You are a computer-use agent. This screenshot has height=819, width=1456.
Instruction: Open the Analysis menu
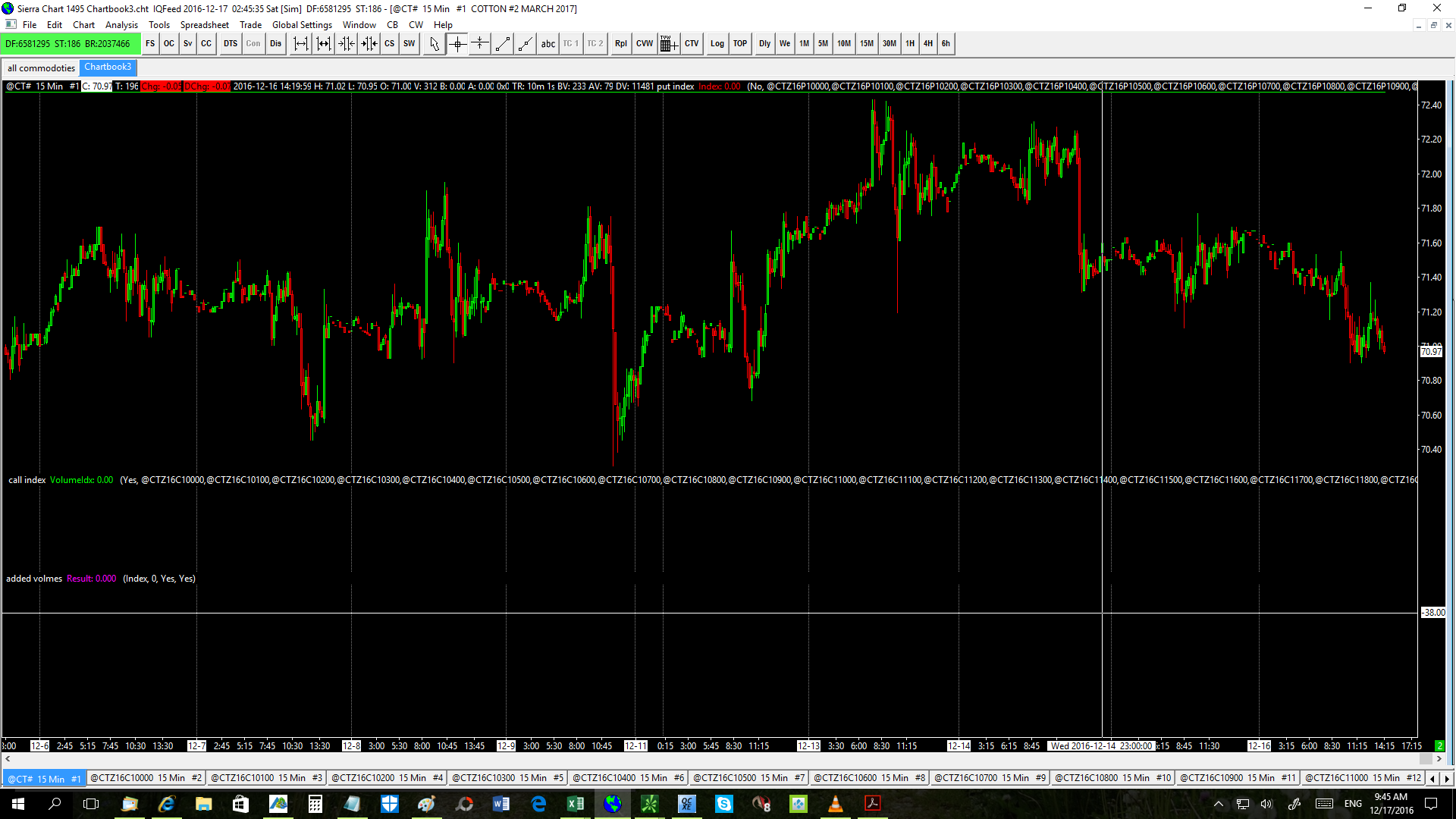(x=121, y=25)
